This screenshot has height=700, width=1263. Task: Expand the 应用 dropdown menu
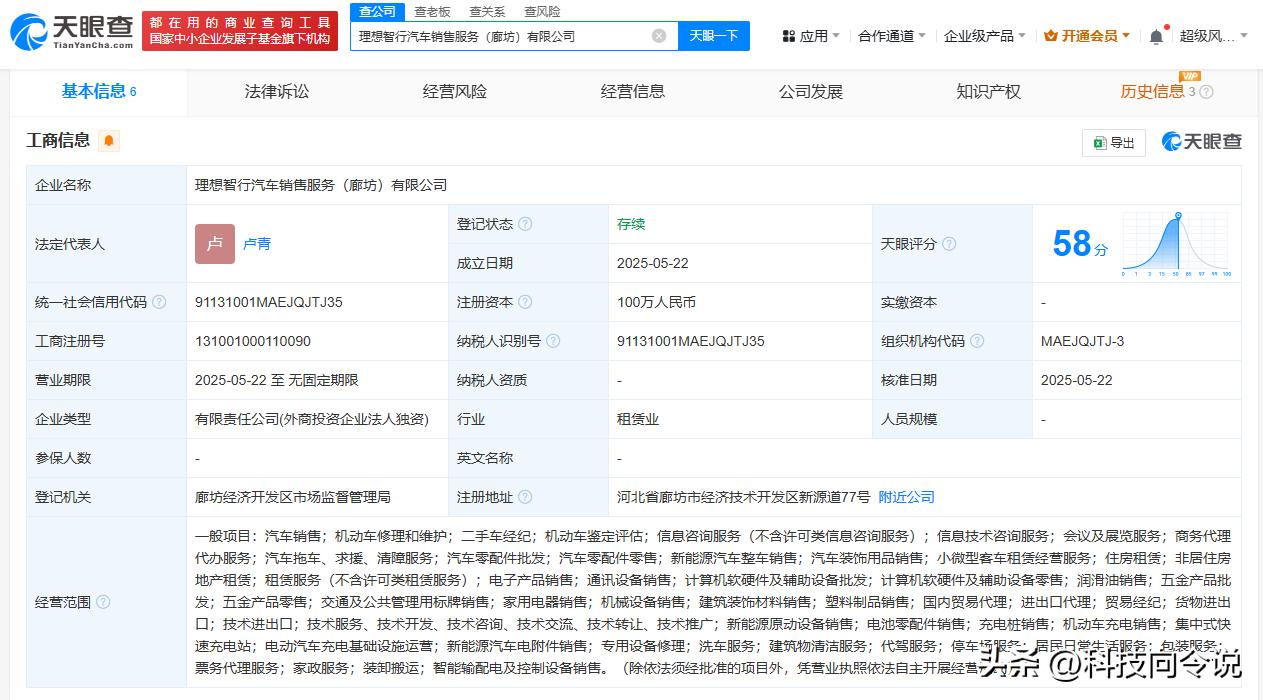pos(811,36)
